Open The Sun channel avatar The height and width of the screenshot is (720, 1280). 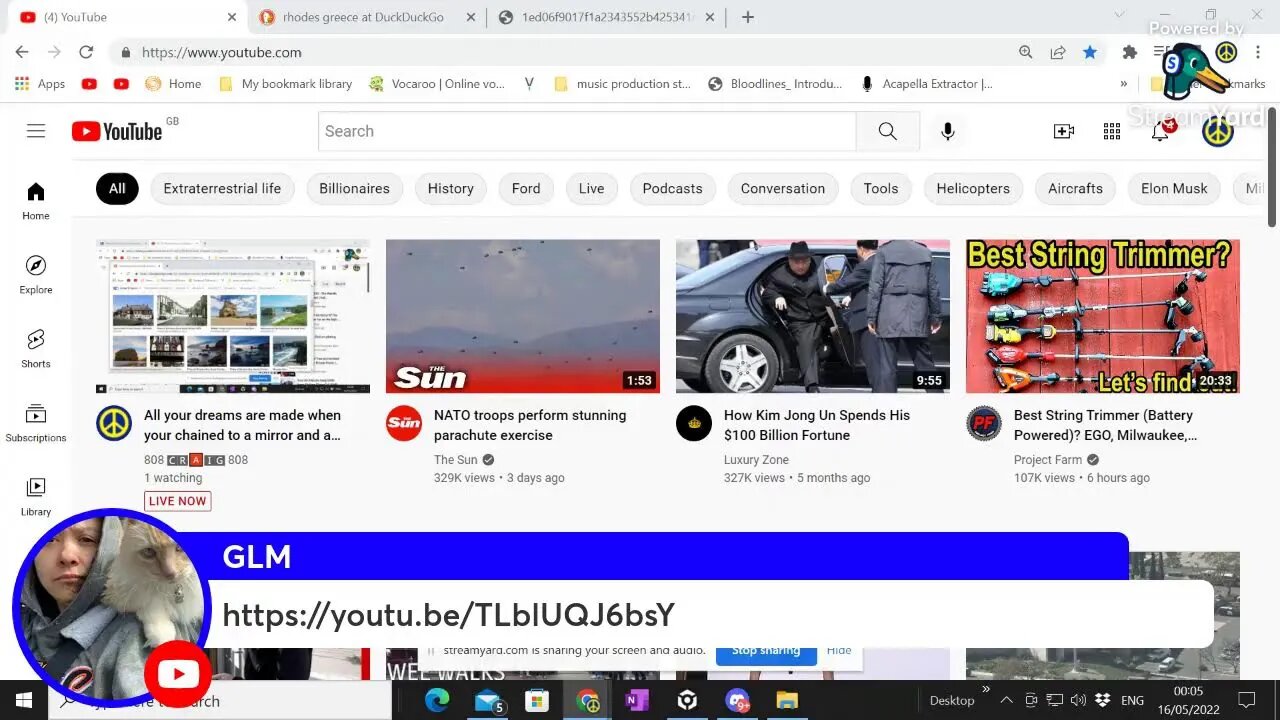coord(404,424)
